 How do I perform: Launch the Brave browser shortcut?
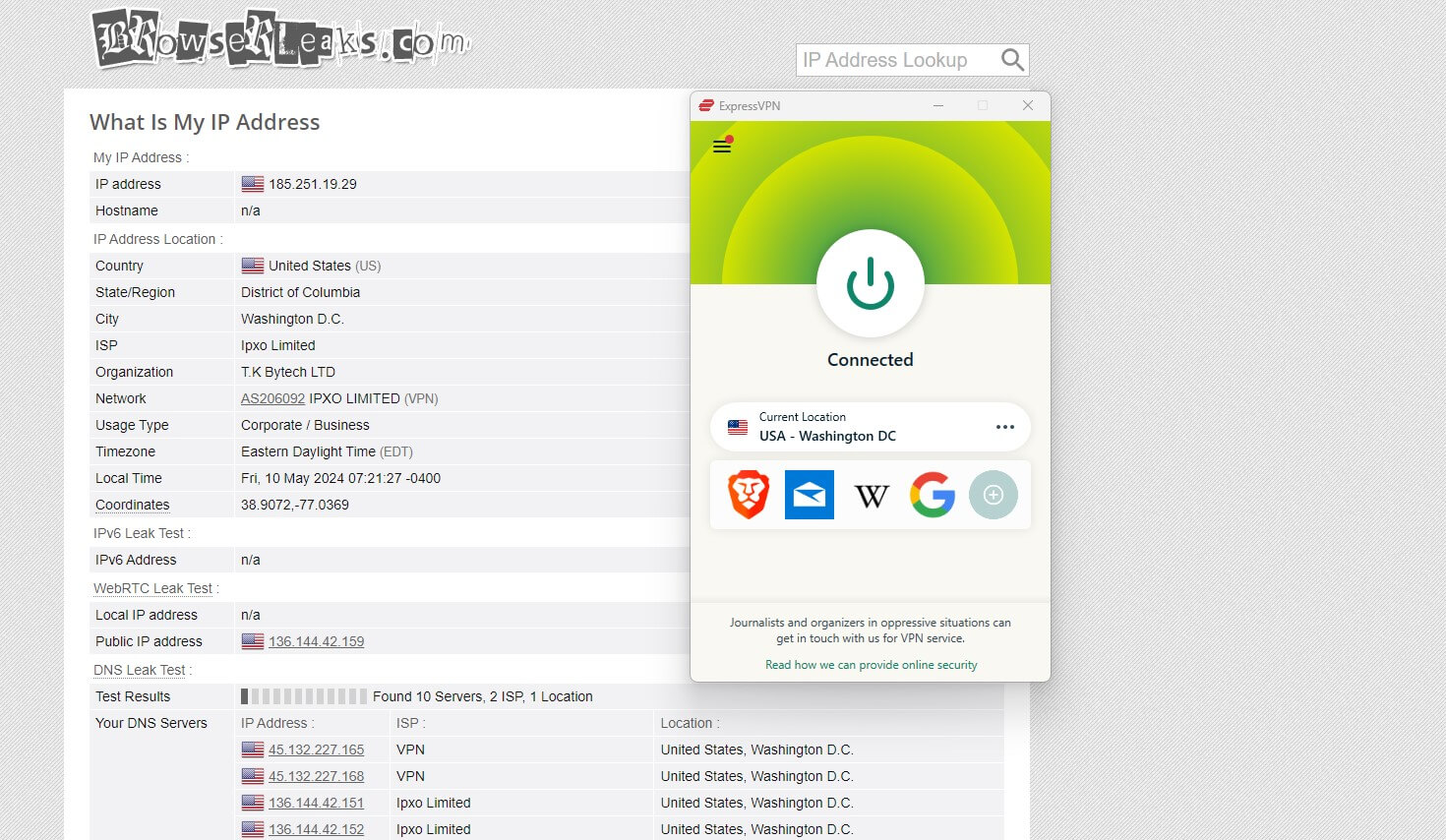[749, 495]
